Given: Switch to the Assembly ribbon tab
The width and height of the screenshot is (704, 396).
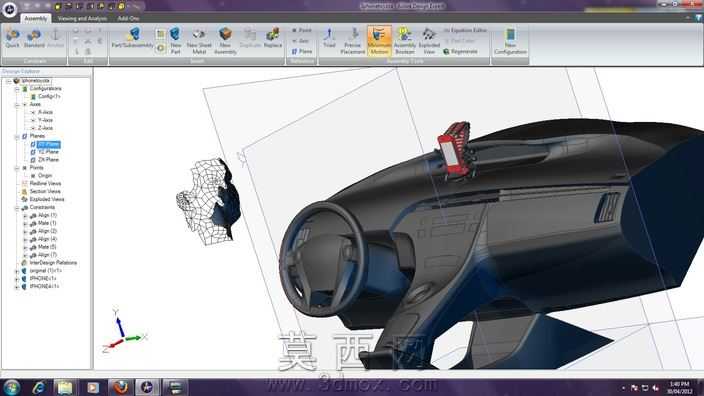Looking at the screenshot, I should click(x=35, y=18).
